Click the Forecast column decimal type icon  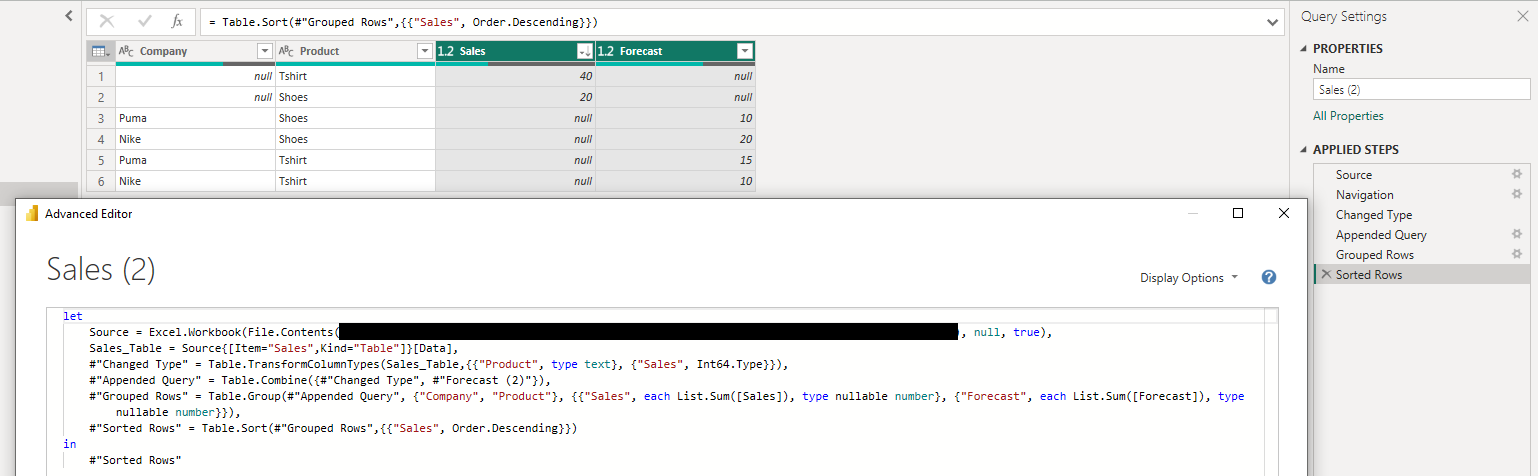coord(606,51)
